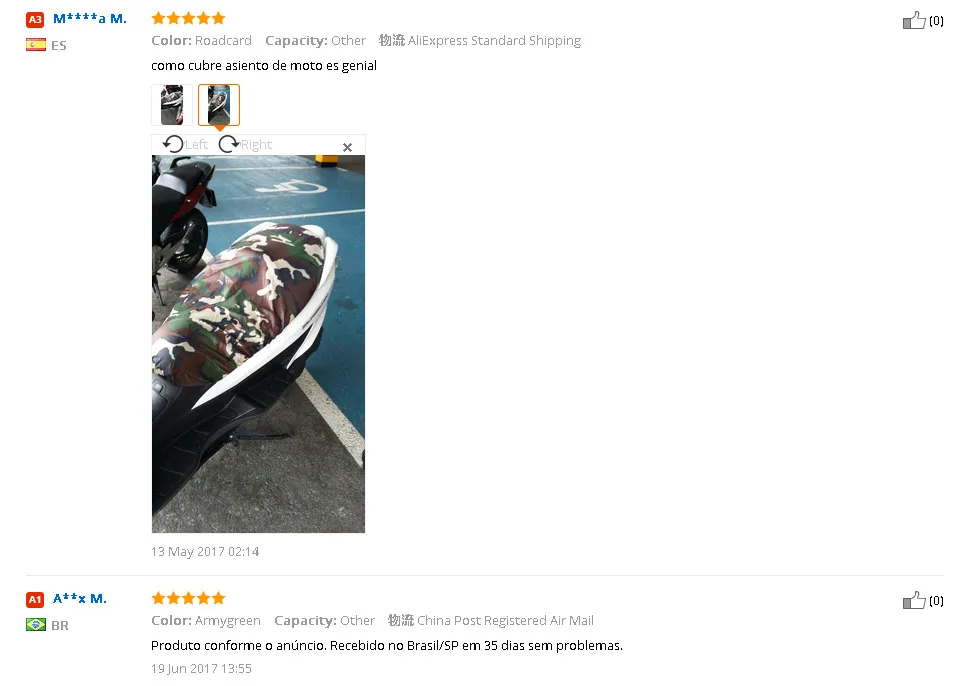Click the large camouflage seat cover photo
Screen dimensions: 968x686
258,344
